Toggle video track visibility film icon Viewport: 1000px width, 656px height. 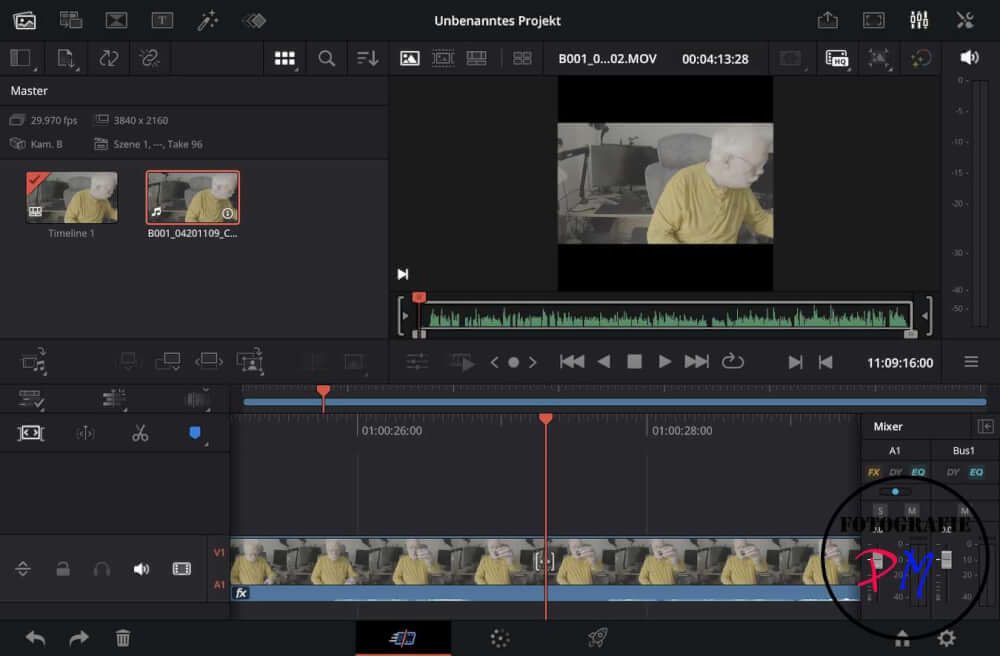point(182,569)
